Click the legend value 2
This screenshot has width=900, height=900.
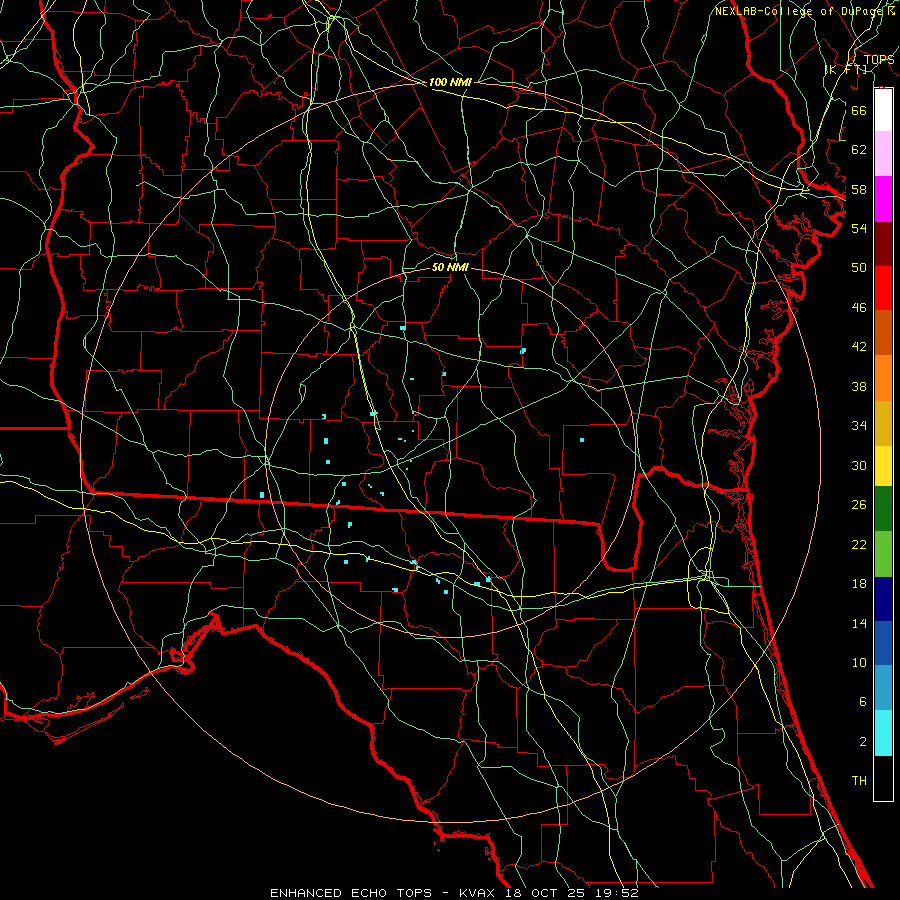(x=862, y=741)
